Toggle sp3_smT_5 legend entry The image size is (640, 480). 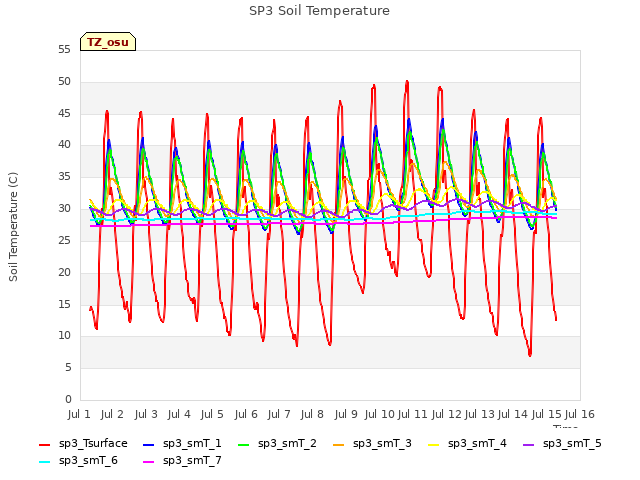click(x=562, y=444)
